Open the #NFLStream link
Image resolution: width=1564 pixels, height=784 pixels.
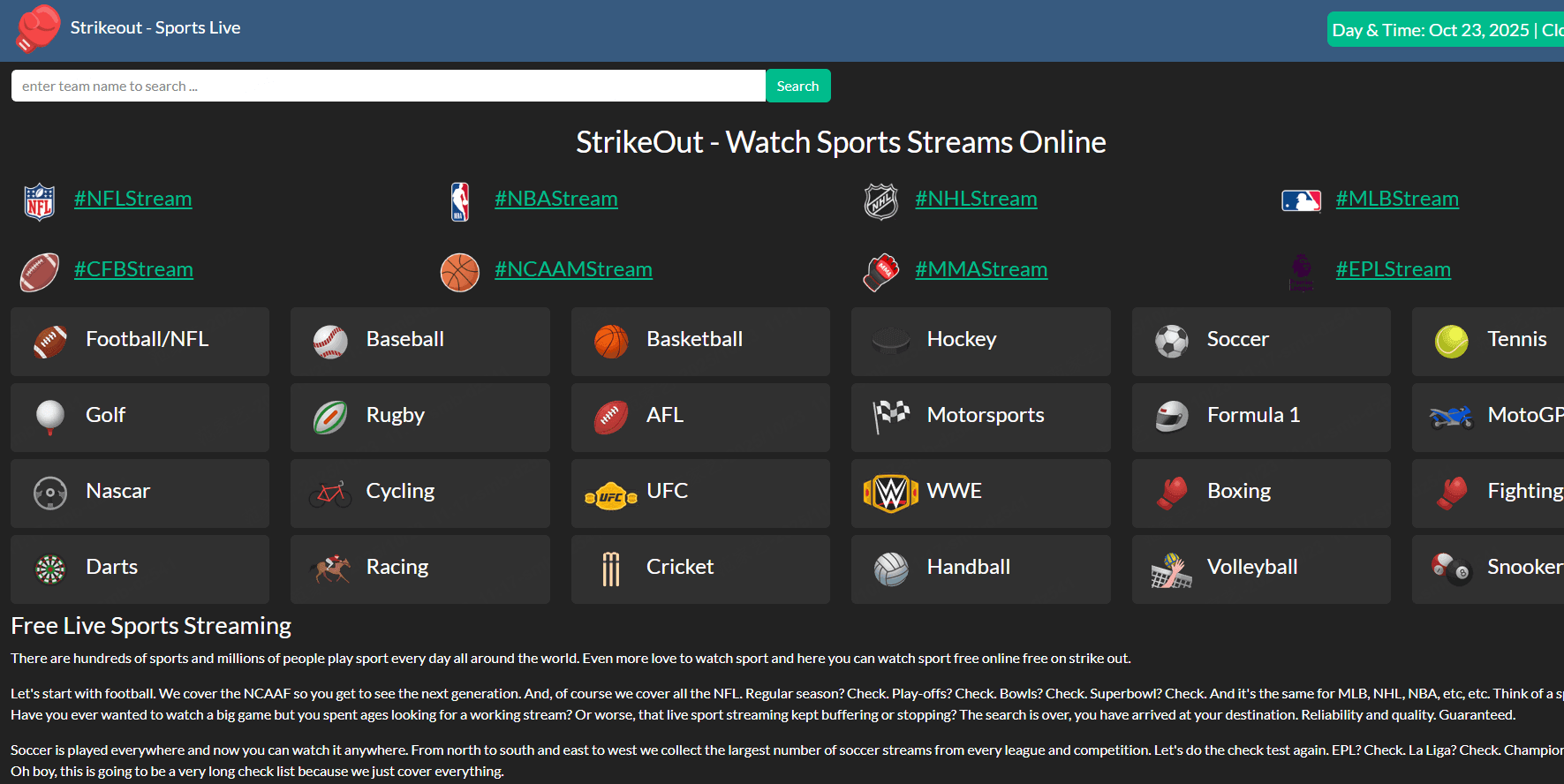click(132, 199)
